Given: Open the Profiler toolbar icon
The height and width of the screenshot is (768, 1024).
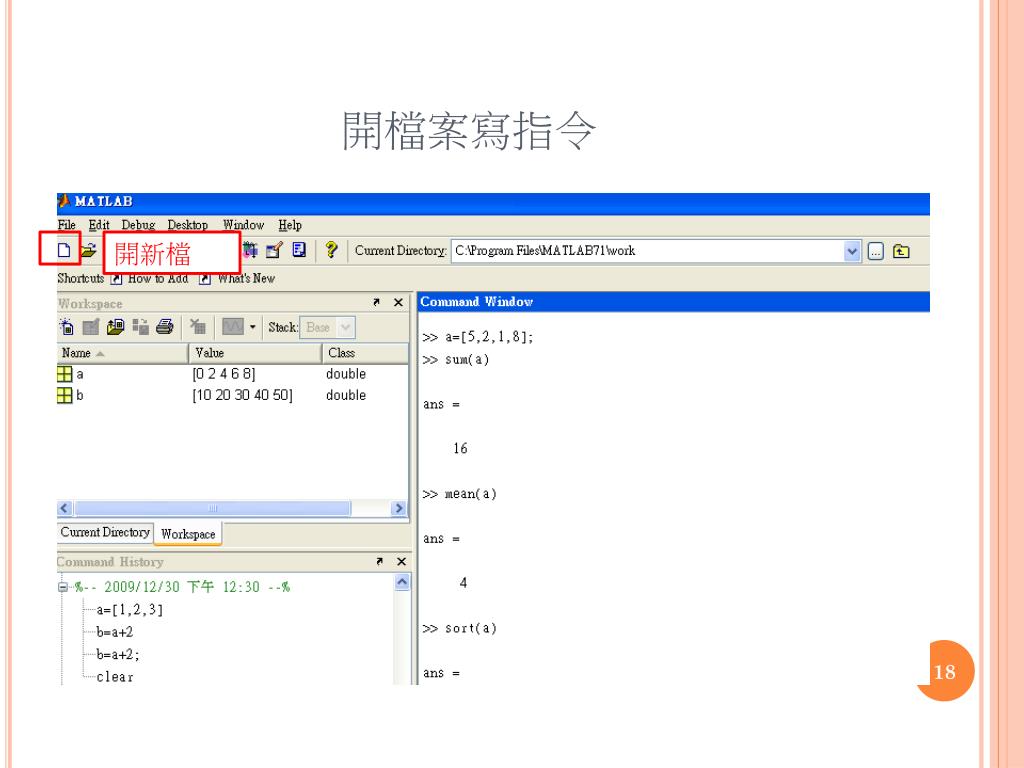Looking at the screenshot, I should pos(299,250).
